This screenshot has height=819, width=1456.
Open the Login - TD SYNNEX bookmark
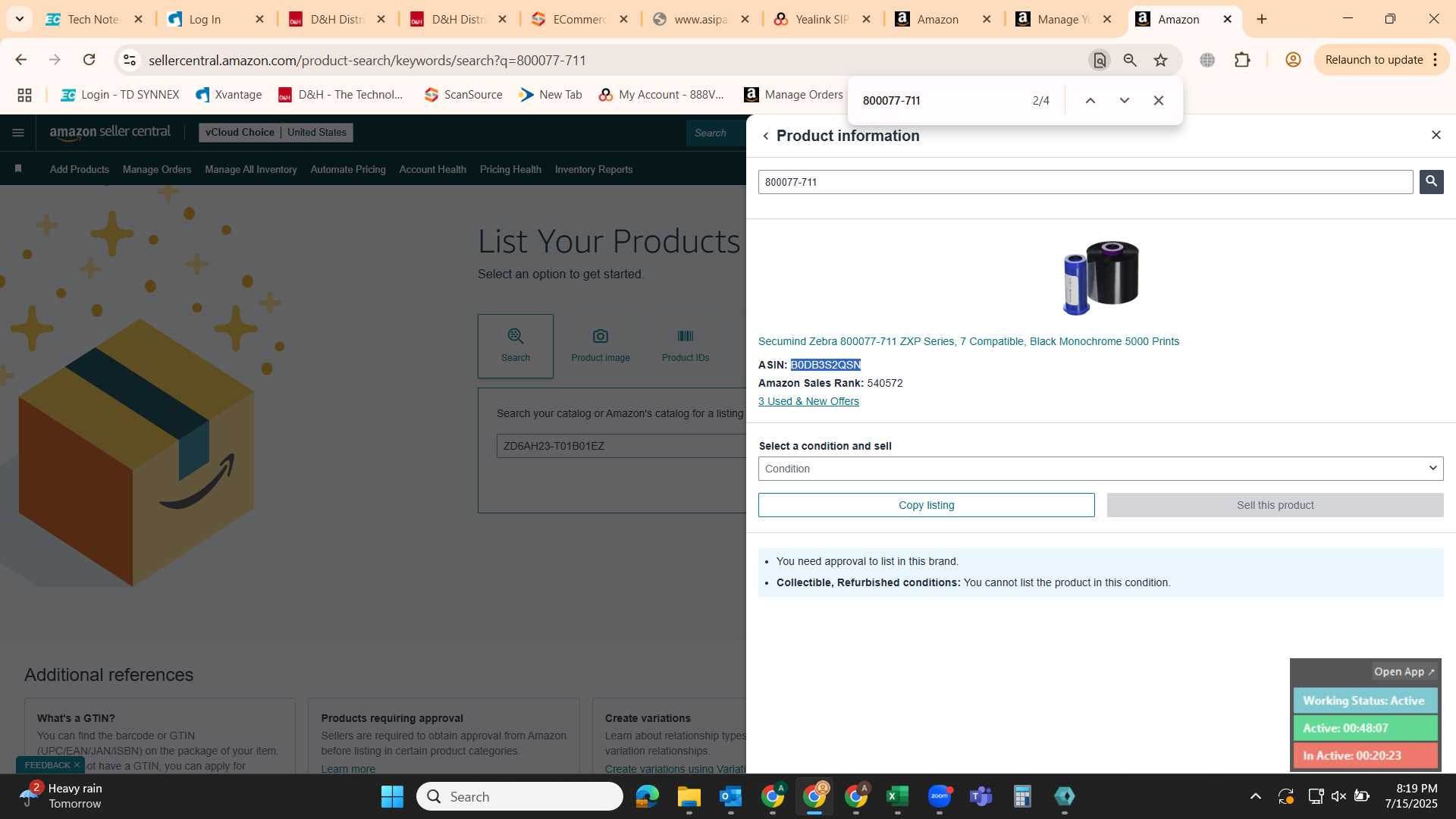click(120, 95)
